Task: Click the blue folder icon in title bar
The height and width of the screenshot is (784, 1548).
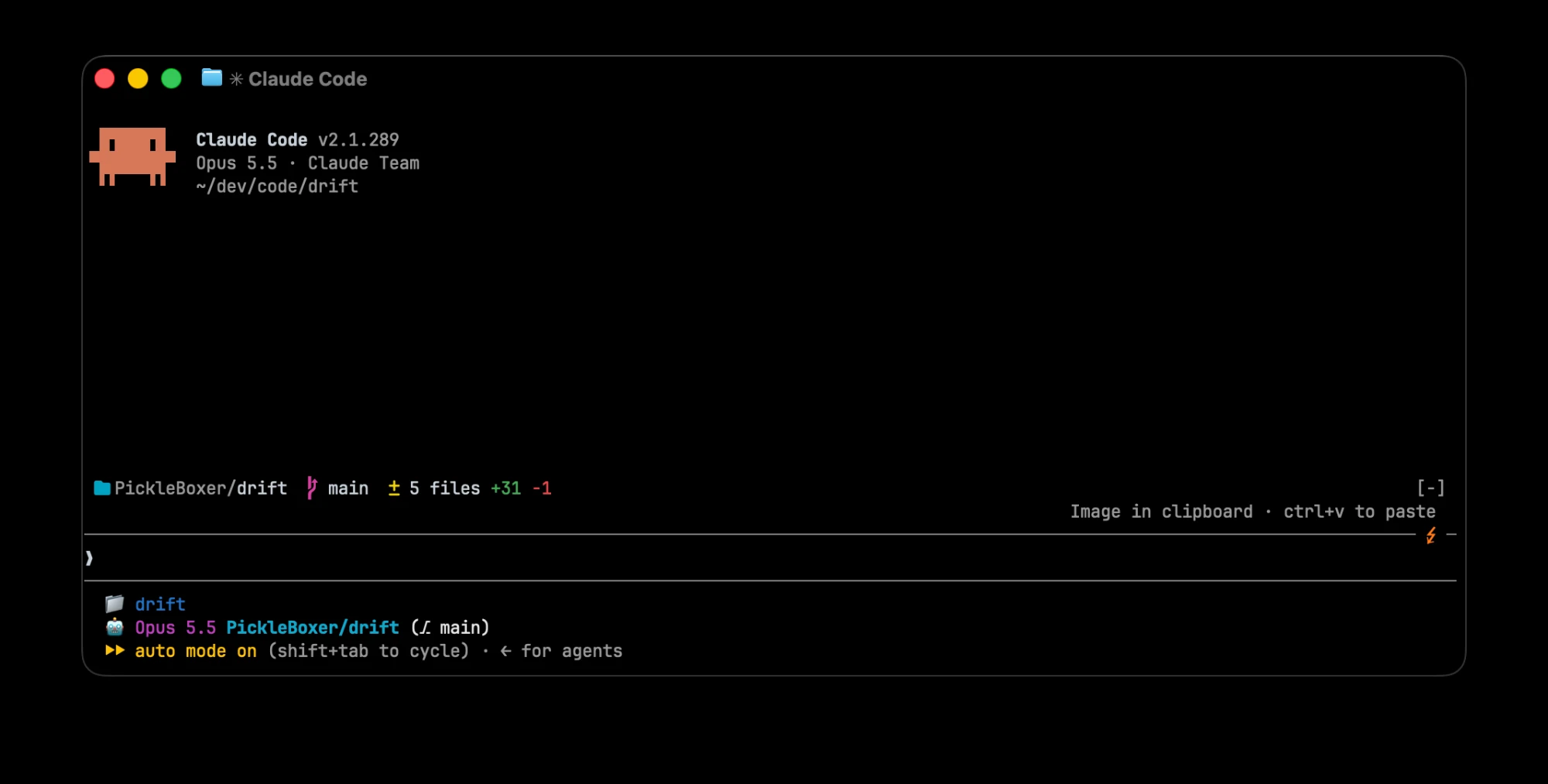Action: coord(212,77)
